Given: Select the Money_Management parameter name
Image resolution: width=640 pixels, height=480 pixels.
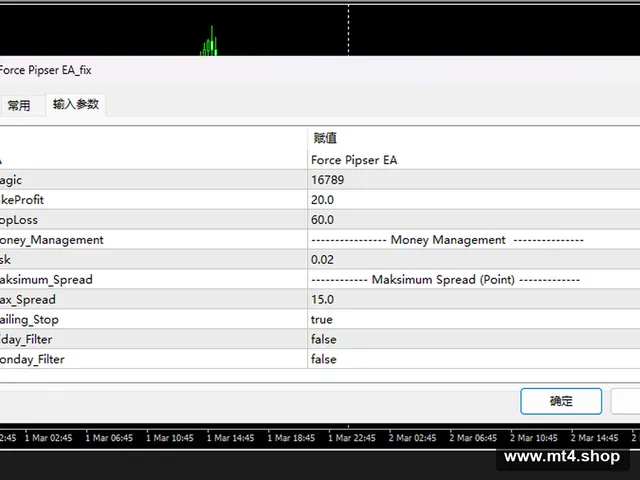Looking at the screenshot, I should pyautogui.click(x=51, y=240).
